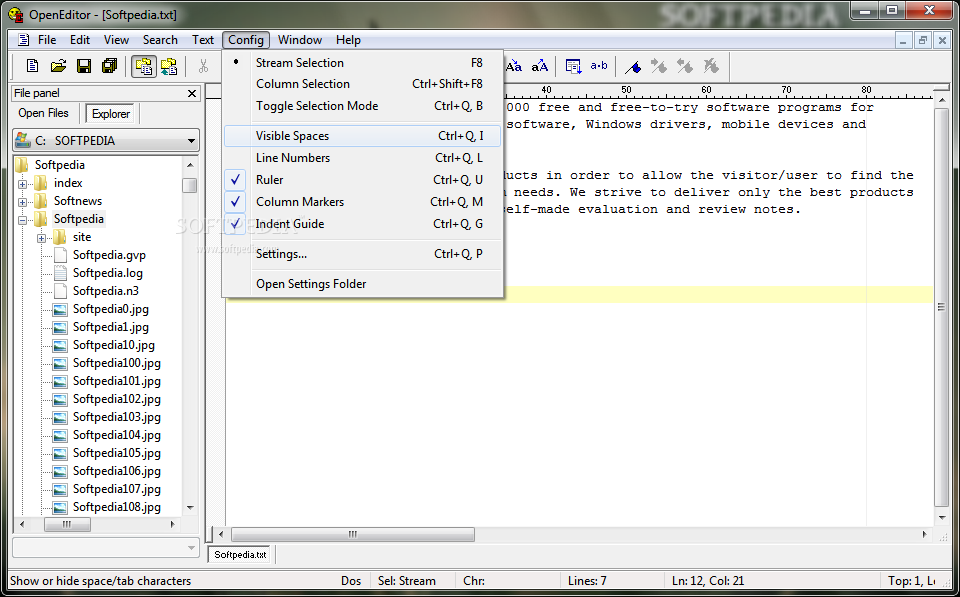The height and width of the screenshot is (597, 960).
Task: Select Softpedia.n3 file
Action: (106, 291)
